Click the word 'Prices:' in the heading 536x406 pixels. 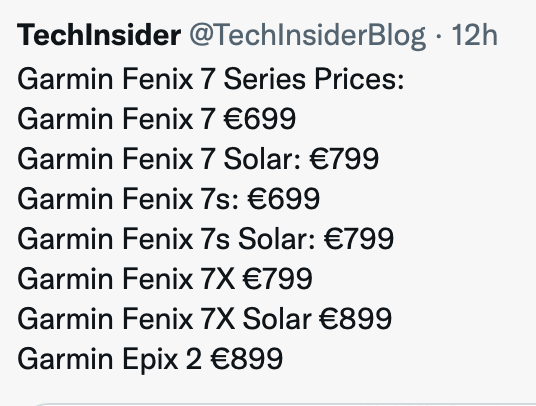coord(359,79)
